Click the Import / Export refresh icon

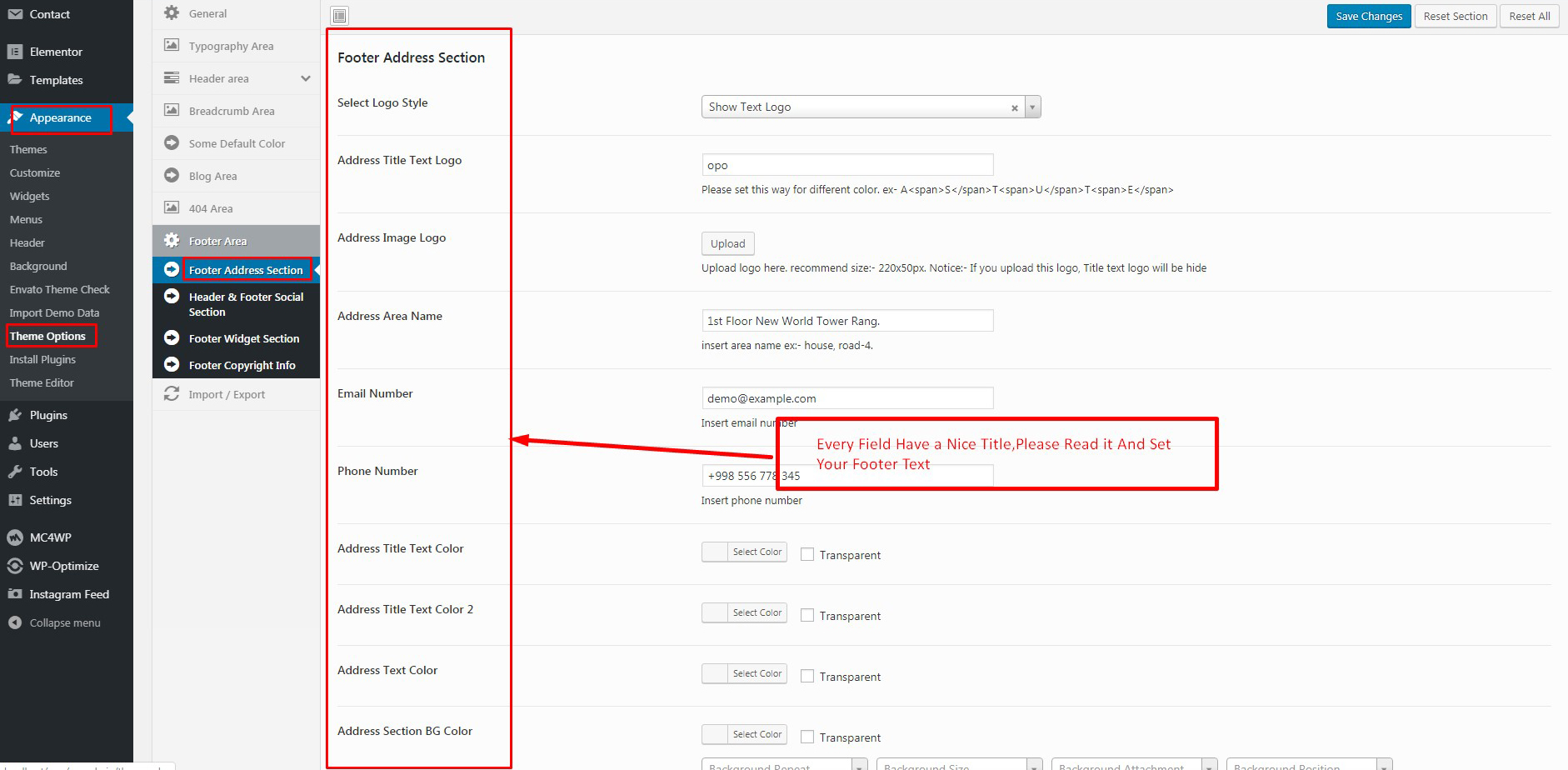coord(172,393)
